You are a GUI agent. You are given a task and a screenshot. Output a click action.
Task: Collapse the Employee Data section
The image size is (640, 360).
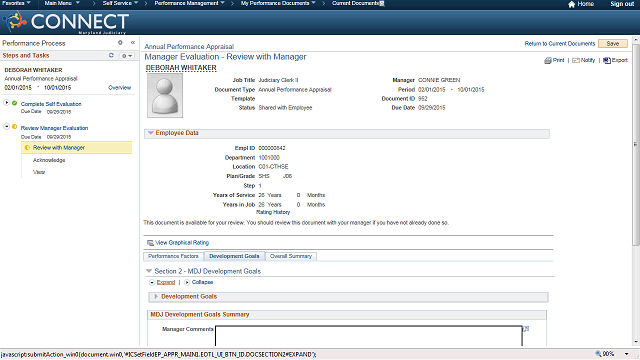pyautogui.click(x=151, y=133)
